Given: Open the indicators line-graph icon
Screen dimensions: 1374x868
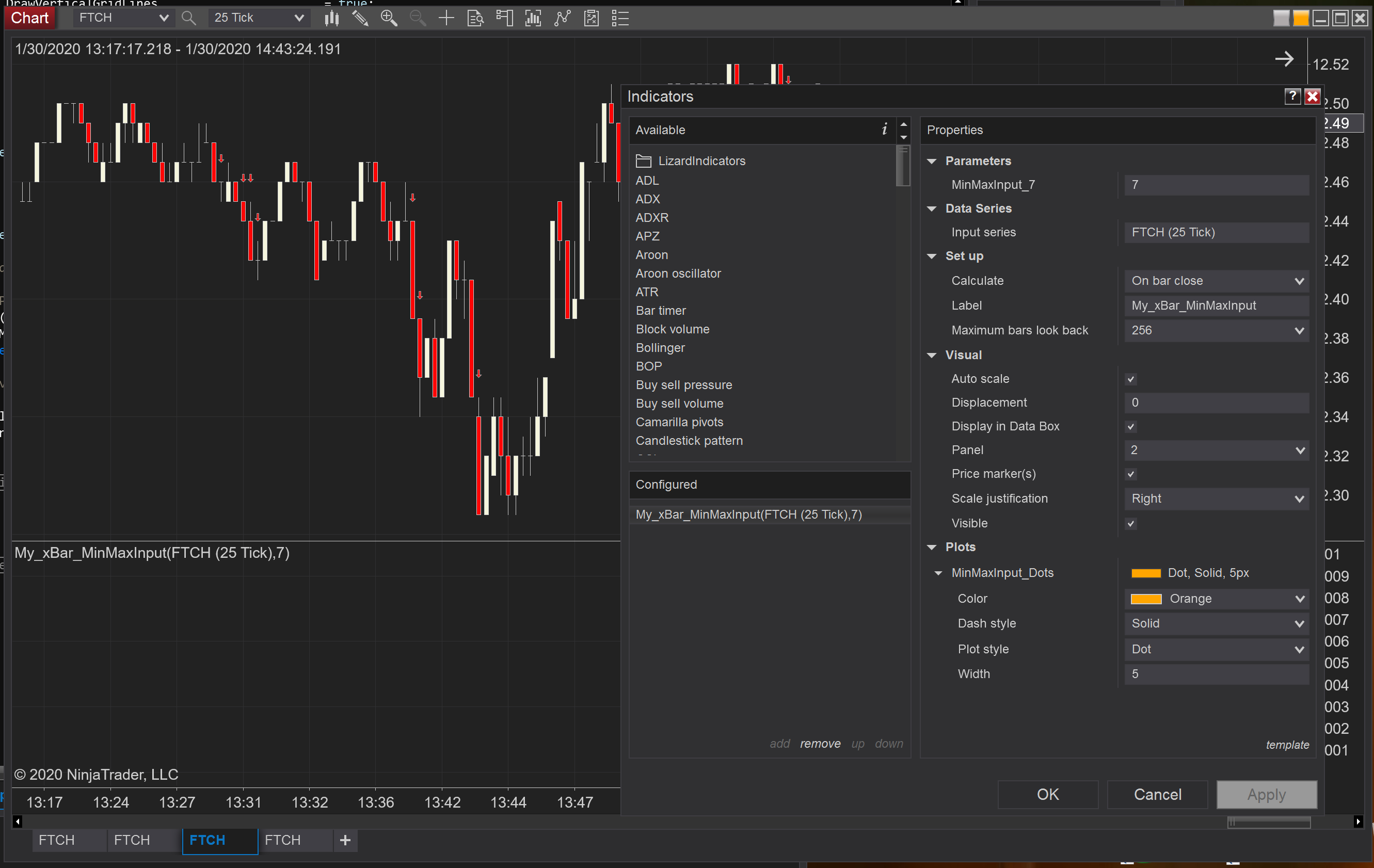Looking at the screenshot, I should [x=562, y=18].
